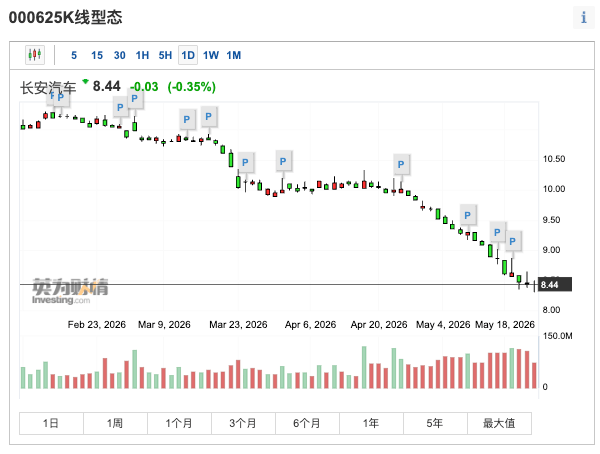Open the candlestick chart type icon
Image resolution: width=600 pixels, height=454 pixels.
[35, 55]
